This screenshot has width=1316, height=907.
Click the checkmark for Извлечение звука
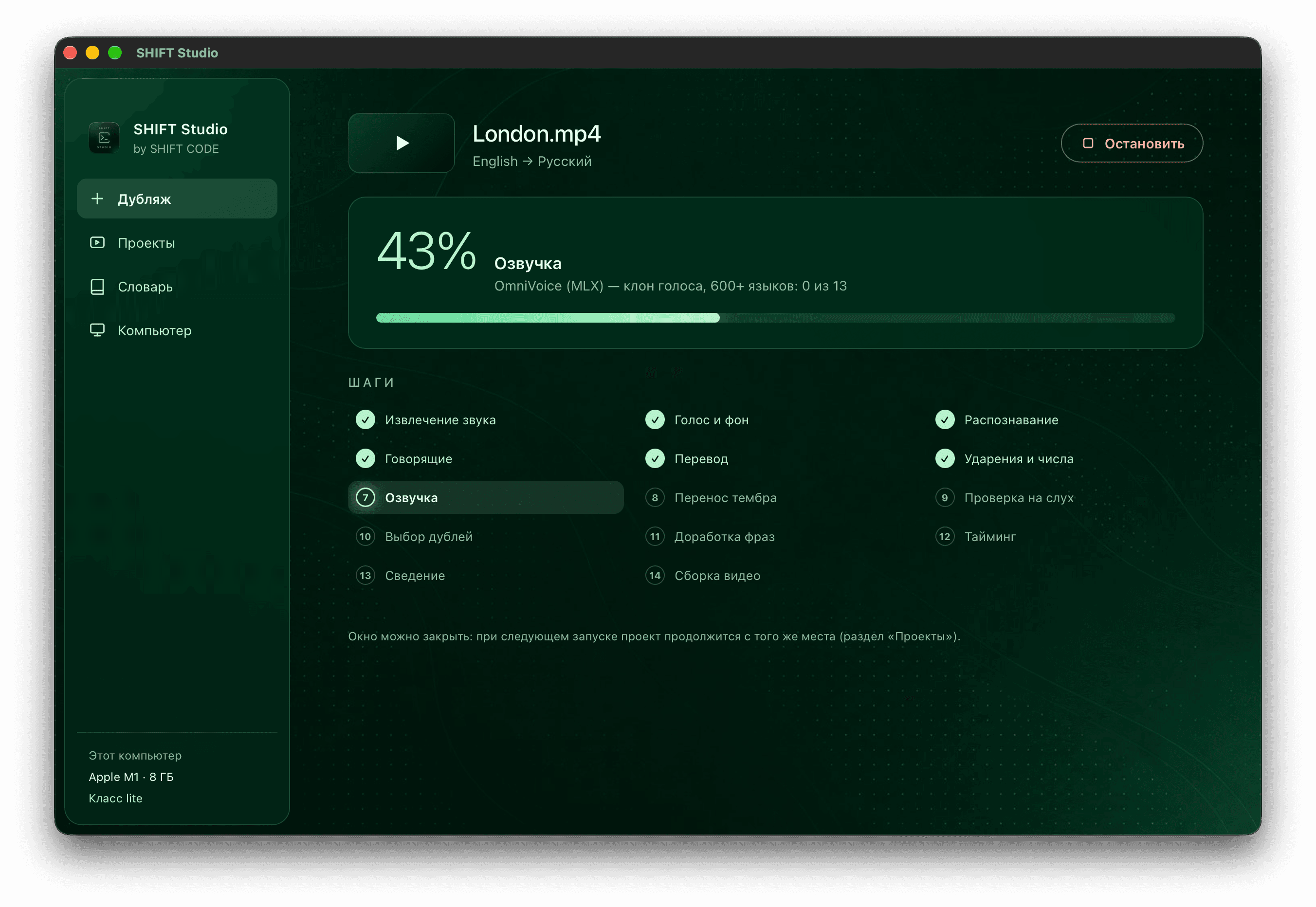pyautogui.click(x=366, y=420)
